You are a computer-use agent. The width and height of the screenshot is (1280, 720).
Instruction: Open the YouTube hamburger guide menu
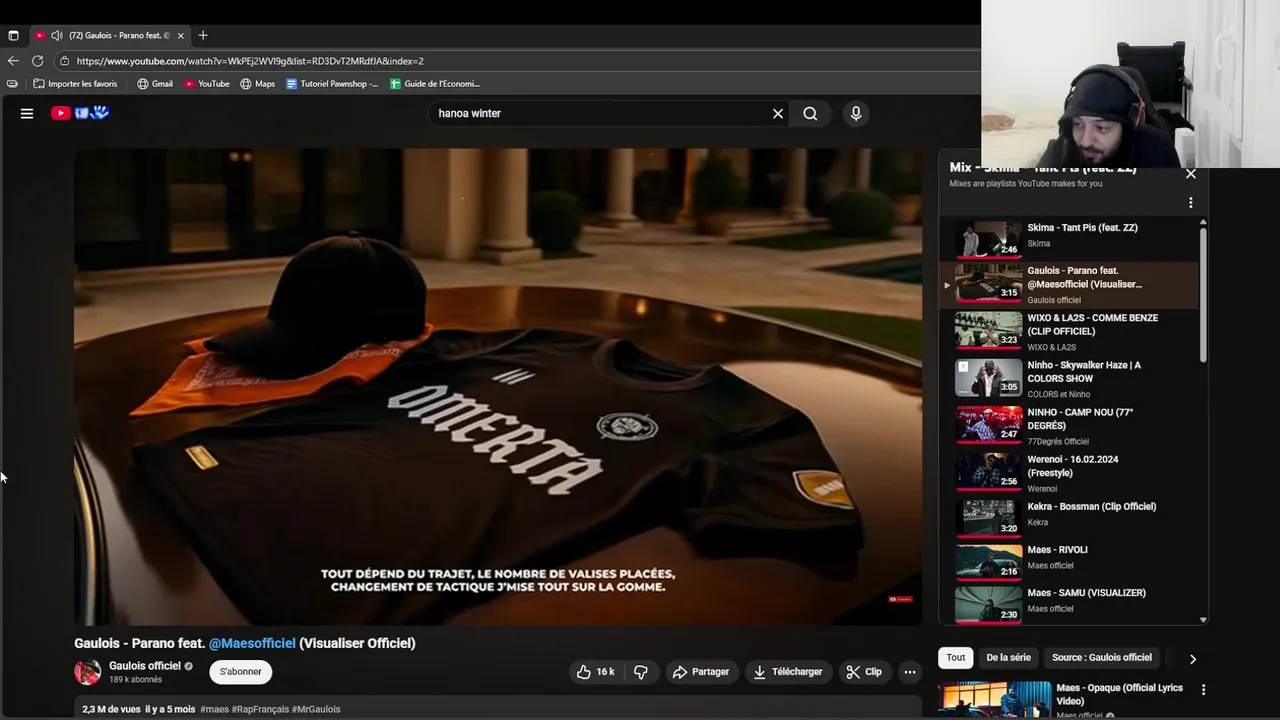tap(27, 113)
